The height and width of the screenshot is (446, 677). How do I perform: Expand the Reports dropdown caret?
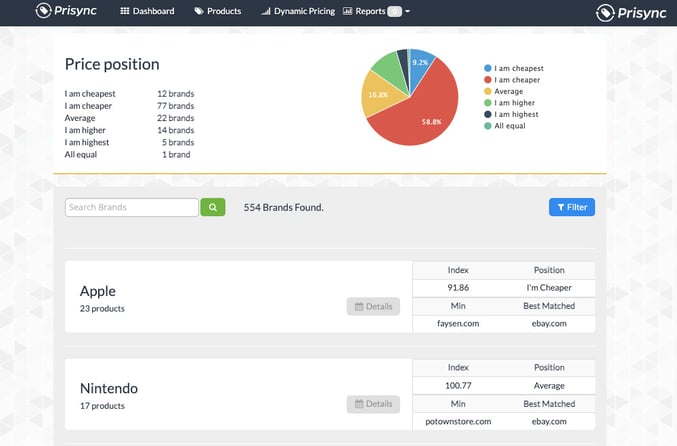[x=408, y=11]
